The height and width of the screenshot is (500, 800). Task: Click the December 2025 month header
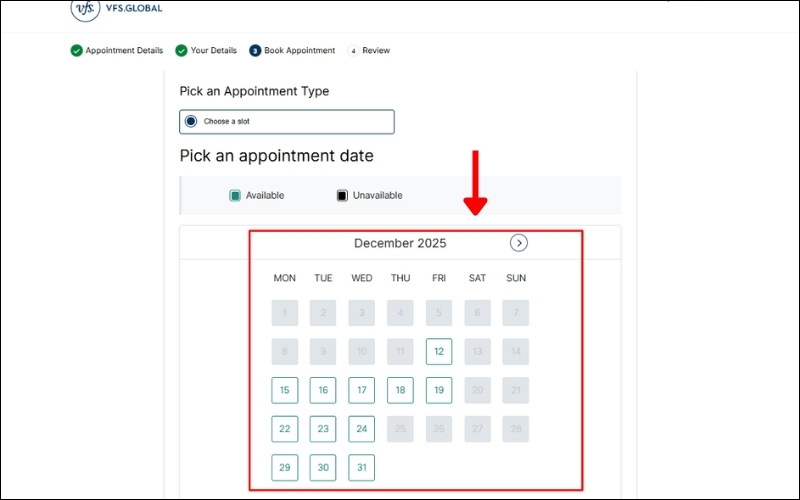click(400, 243)
